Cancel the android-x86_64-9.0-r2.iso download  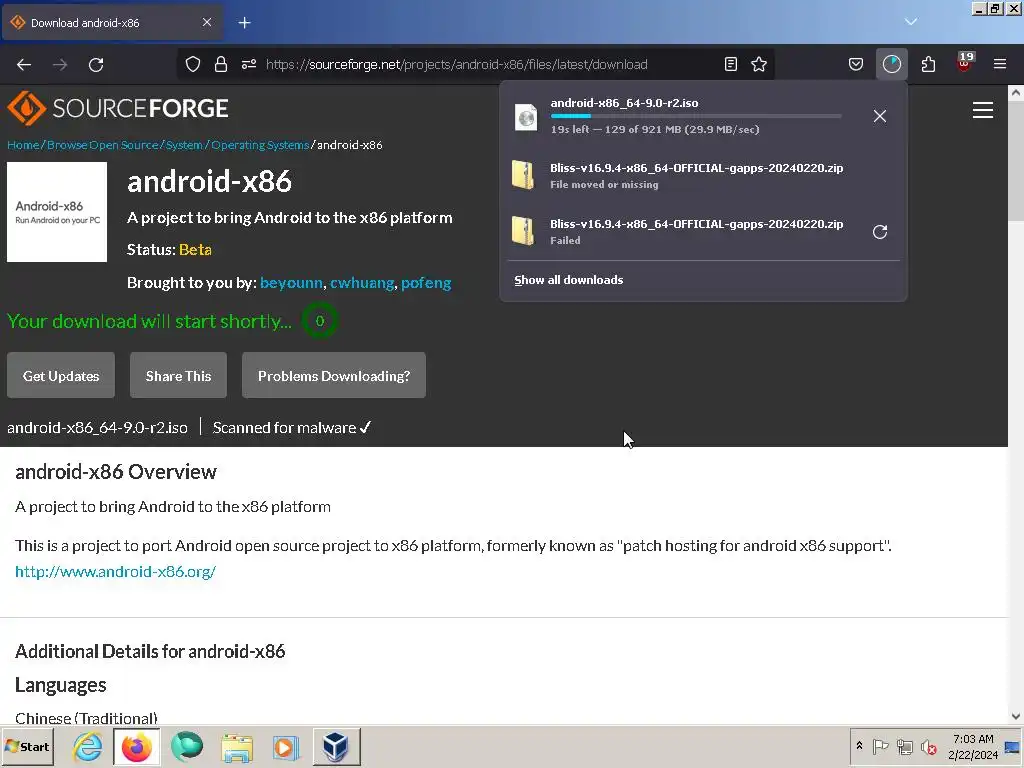(880, 116)
